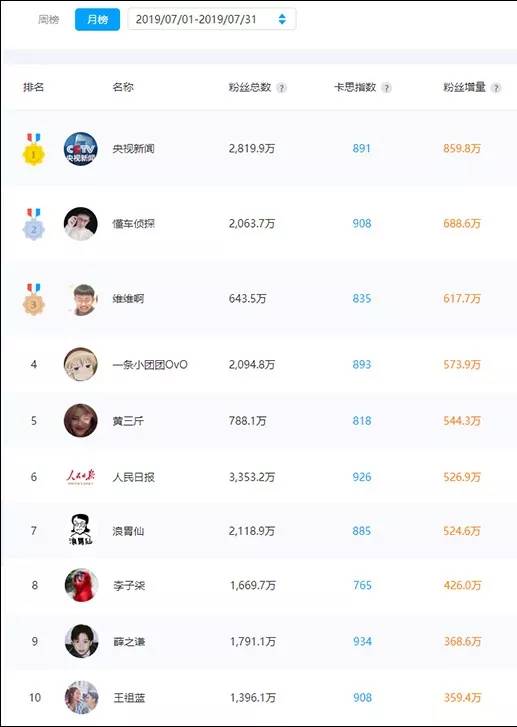Switch to the 周榜 weekly ranking tab
This screenshot has width=517, height=727.
tap(49, 20)
